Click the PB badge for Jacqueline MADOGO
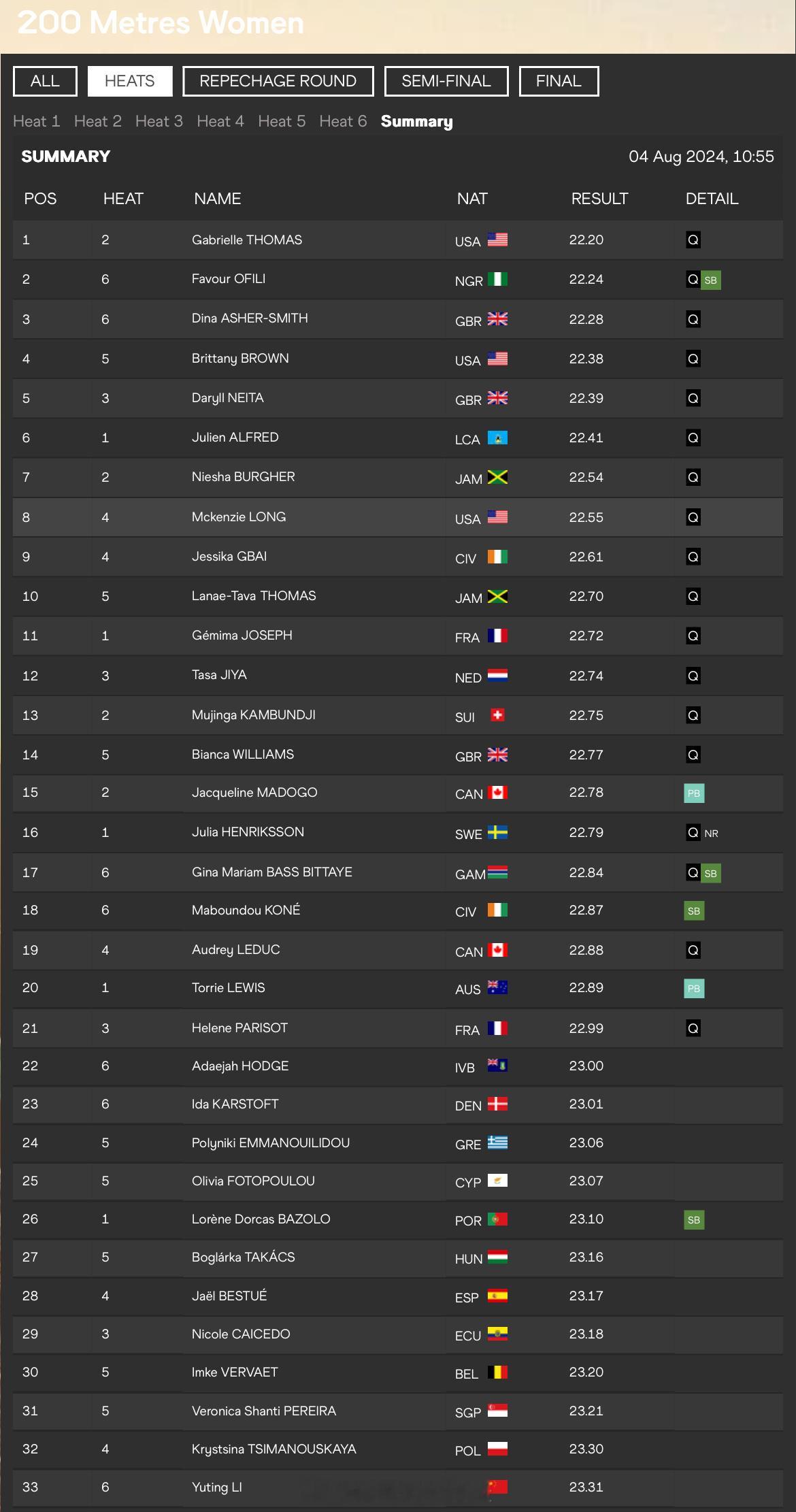The height and width of the screenshot is (1512, 796). point(694,793)
